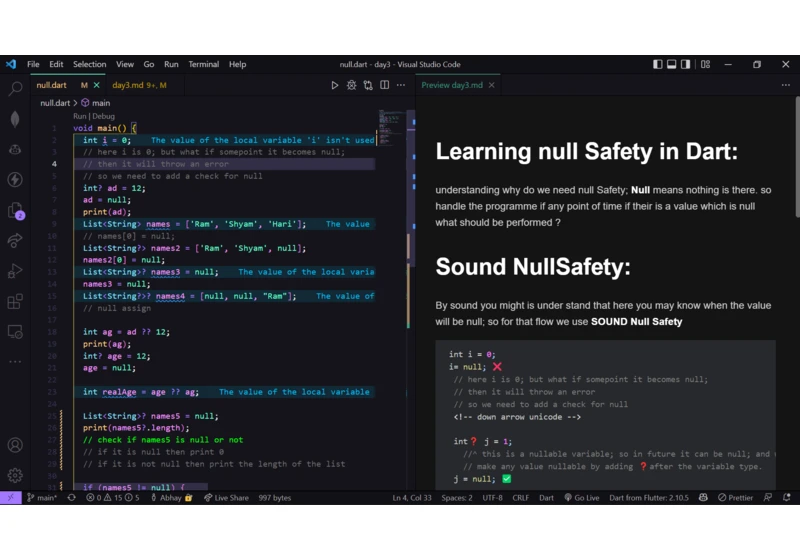The image size is (800, 560).
Task: Close the null.dart tab
Action: click(x=96, y=85)
